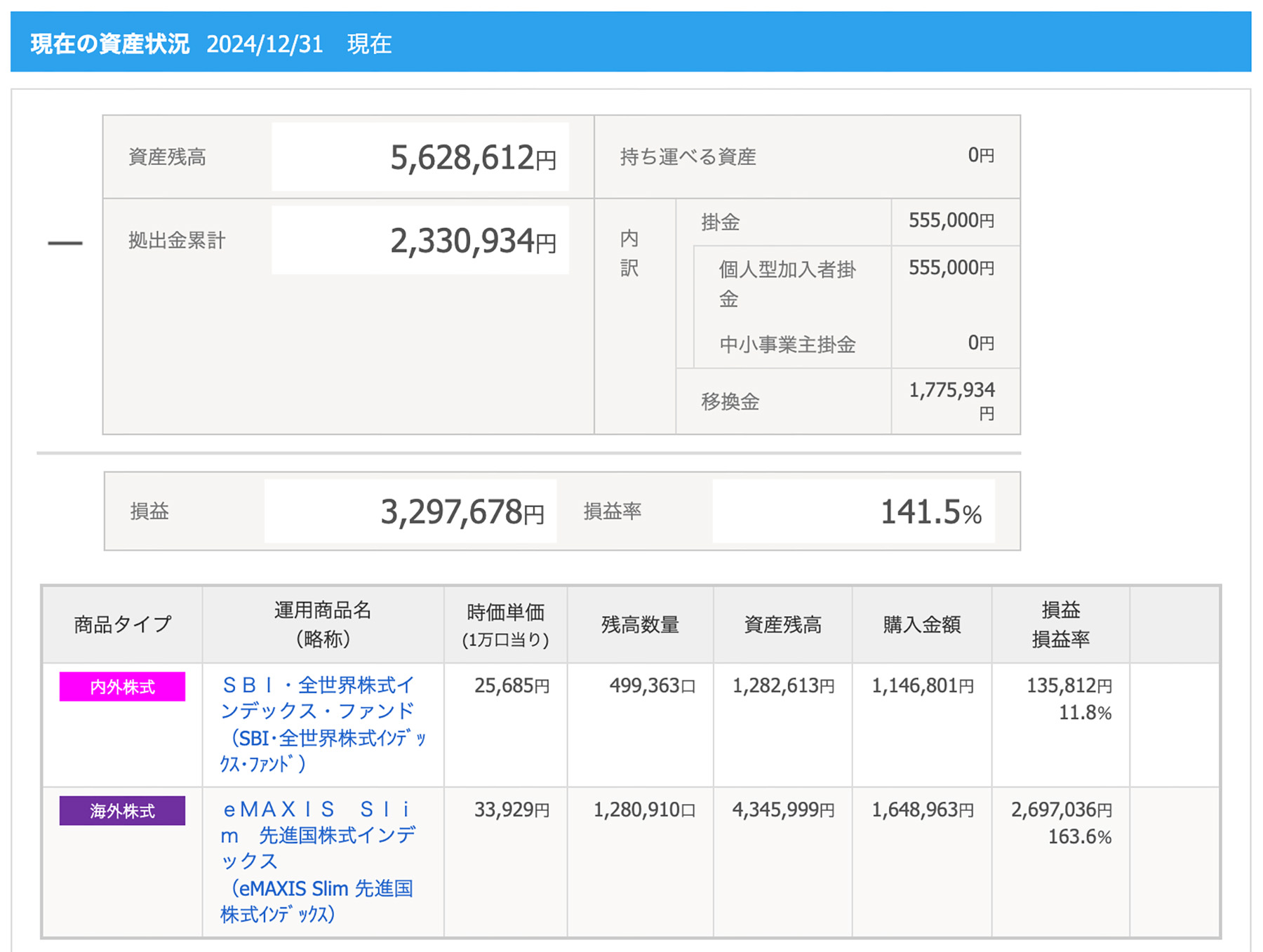Click the 資産残高 table column header
The image size is (1263, 952).
pos(782,624)
